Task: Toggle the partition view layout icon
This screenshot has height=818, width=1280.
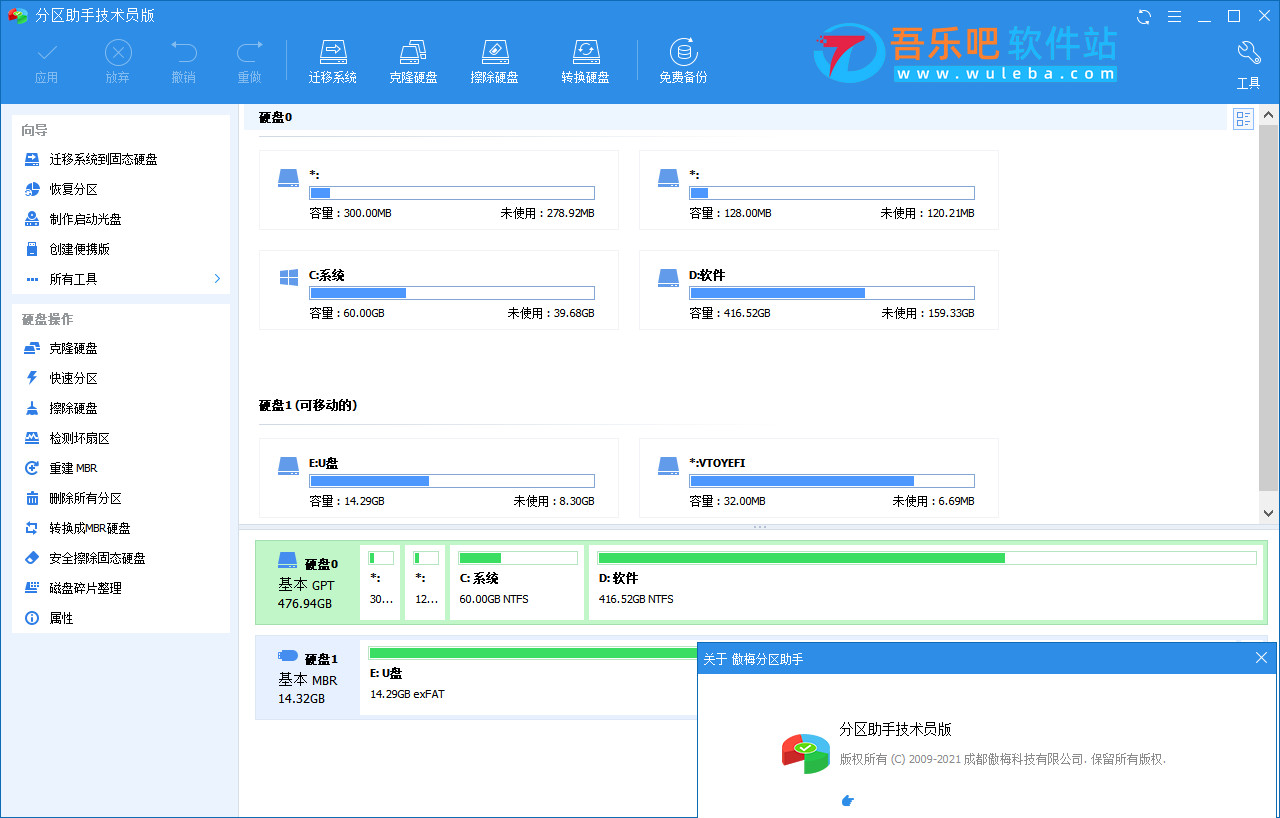Action: pos(1244,120)
